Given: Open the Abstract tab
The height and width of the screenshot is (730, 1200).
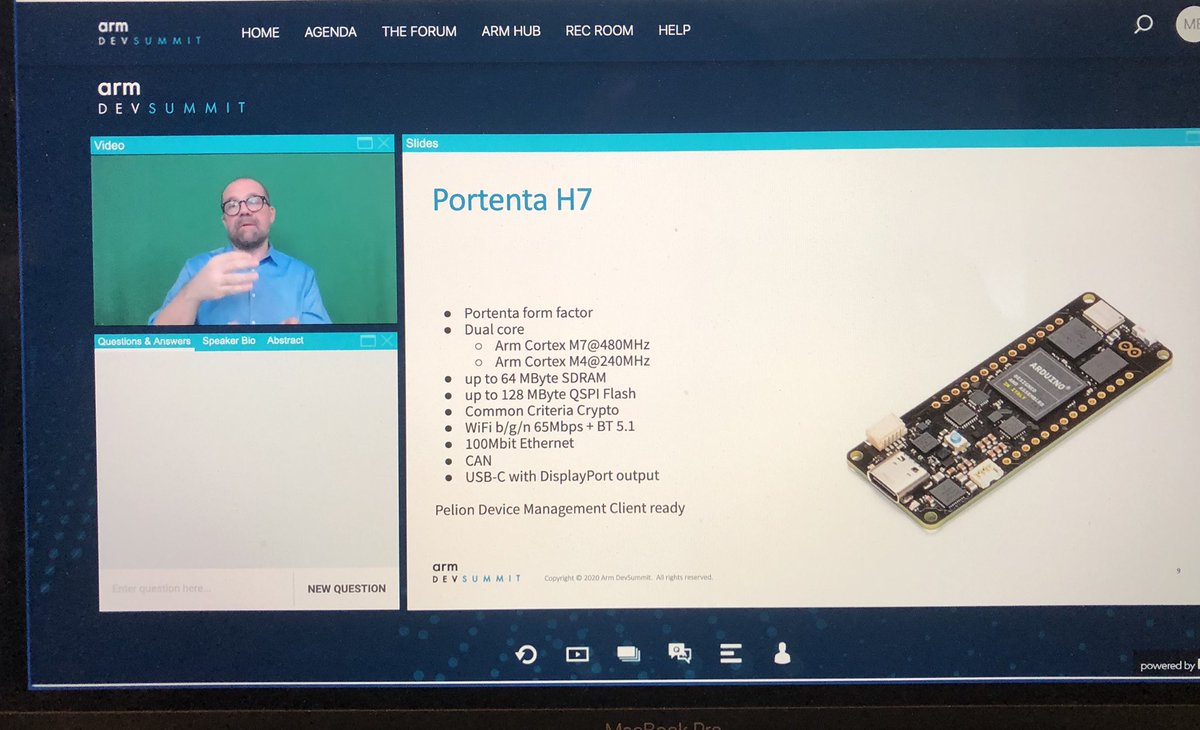Looking at the screenshot, I should click(x=284, y=340).
